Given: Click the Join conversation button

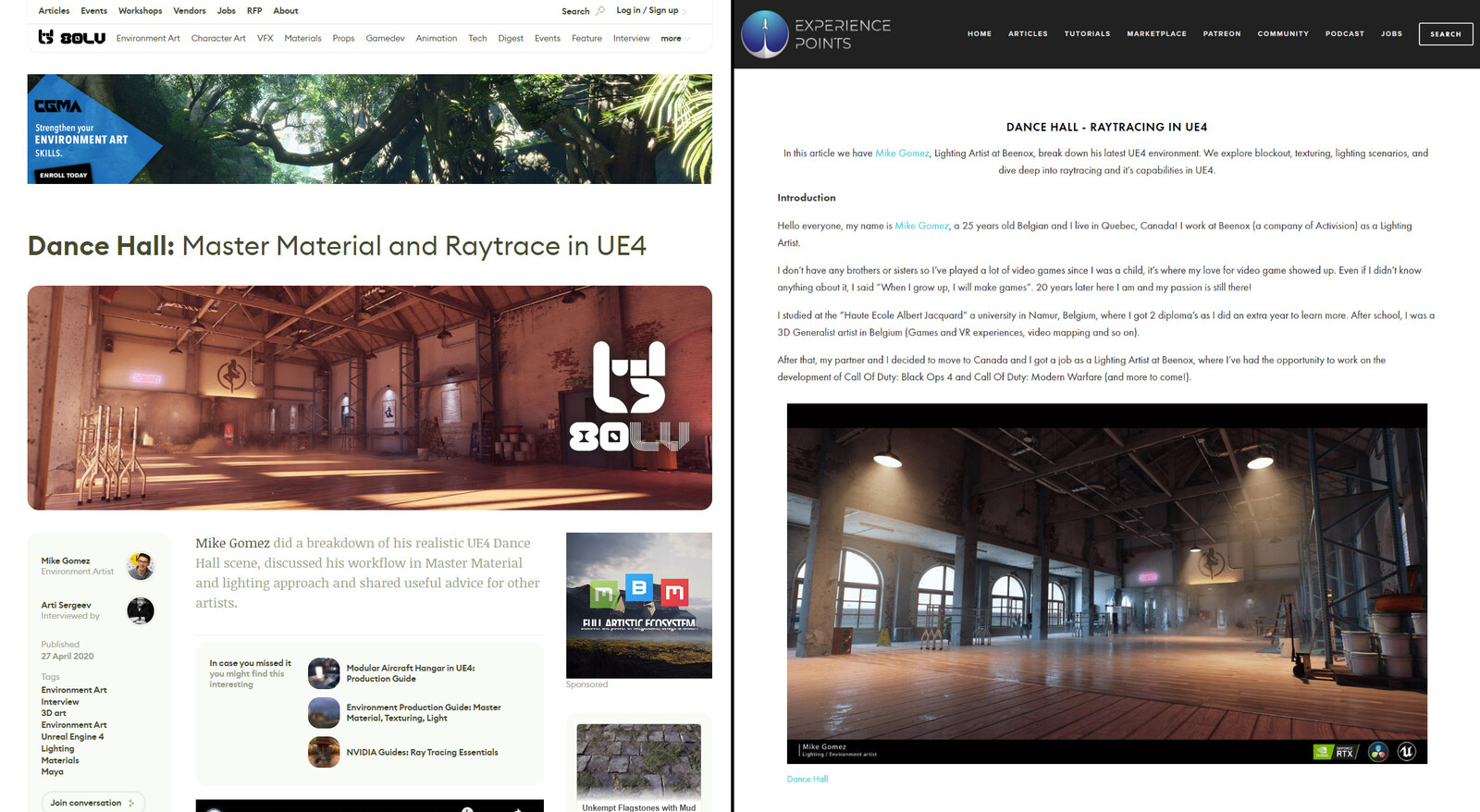Looking at the screenshot, I should (x=92, y=803).
